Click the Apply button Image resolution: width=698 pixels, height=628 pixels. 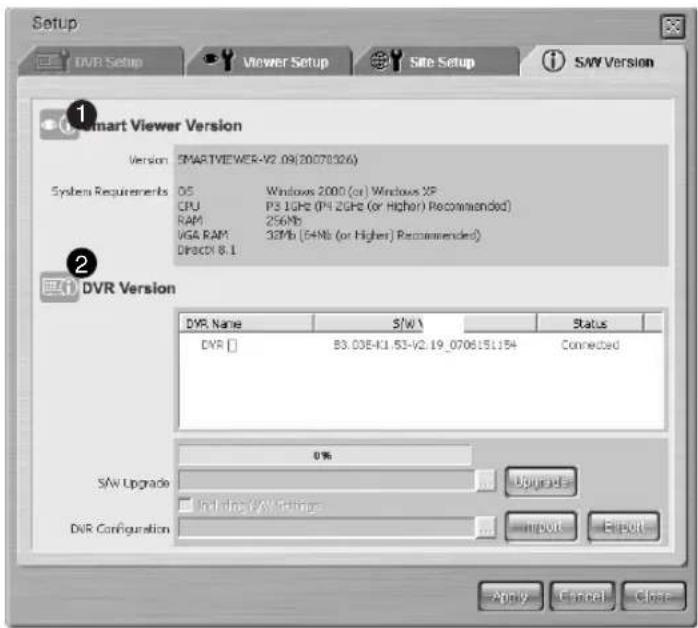coord(511,596)
